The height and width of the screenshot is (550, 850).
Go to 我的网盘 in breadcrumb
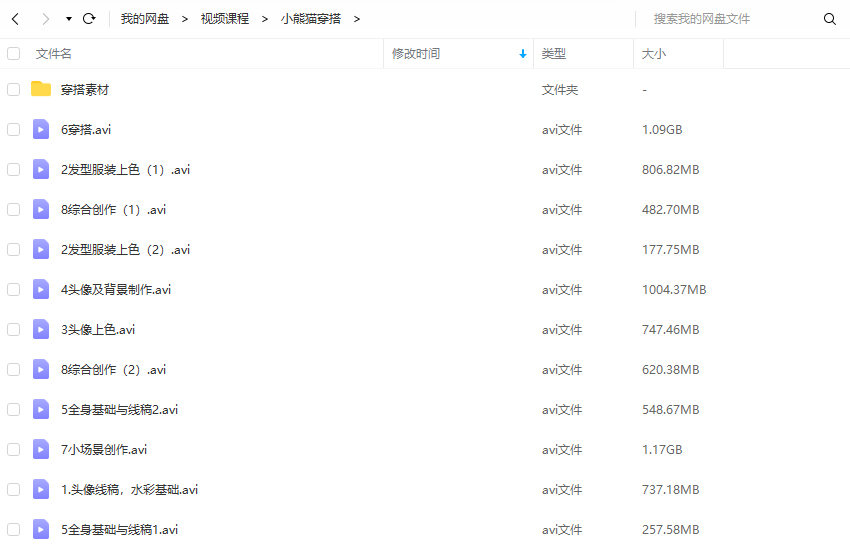pos(145,19)
